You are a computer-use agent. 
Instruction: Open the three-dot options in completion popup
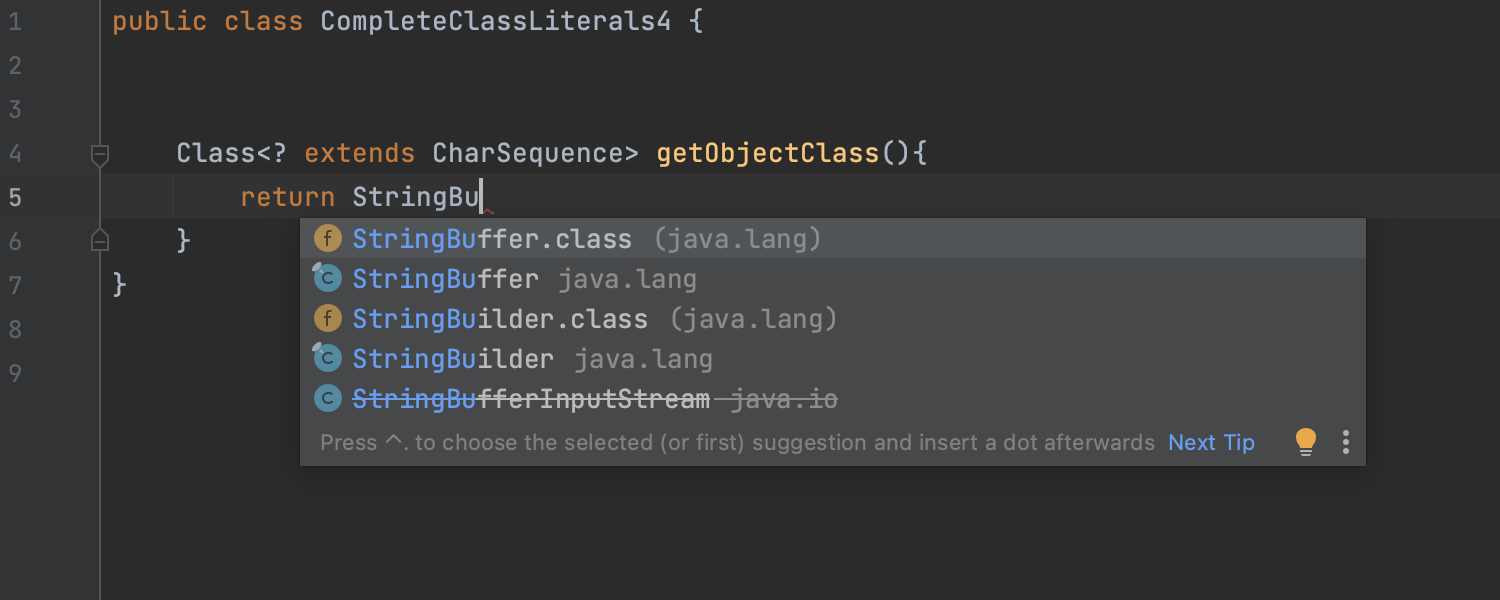pyautogui.click(x=1346, y=442)
